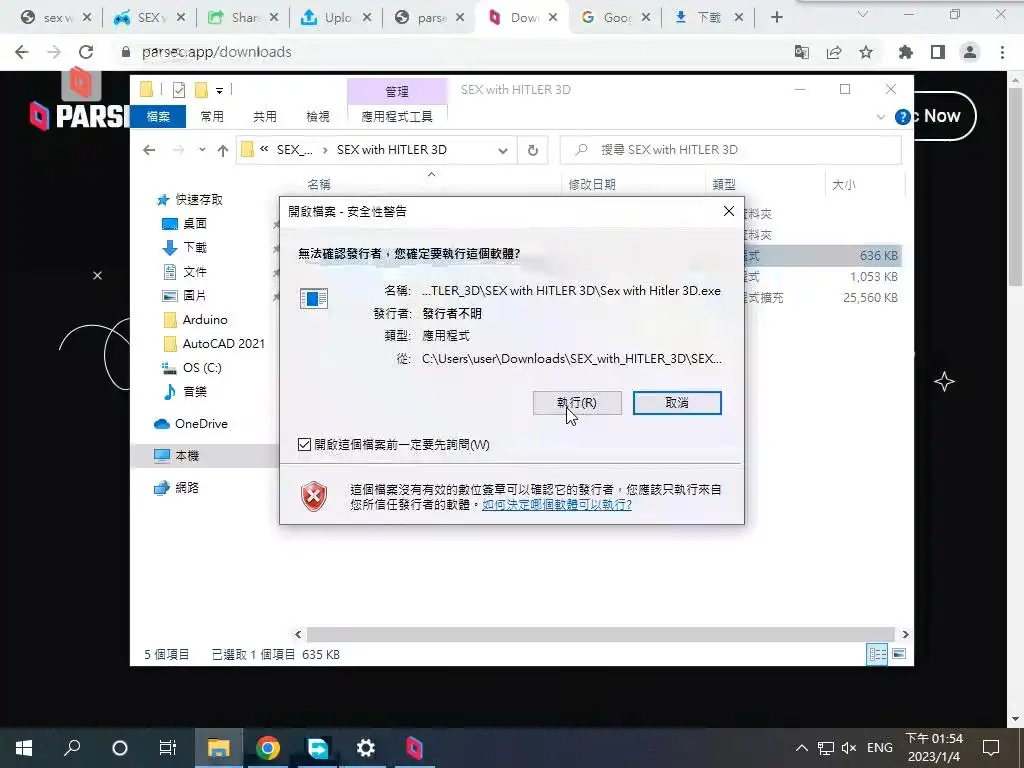This screenshot has height=768, width=1024.
Task: Go up one folder level
Action: 223,150
